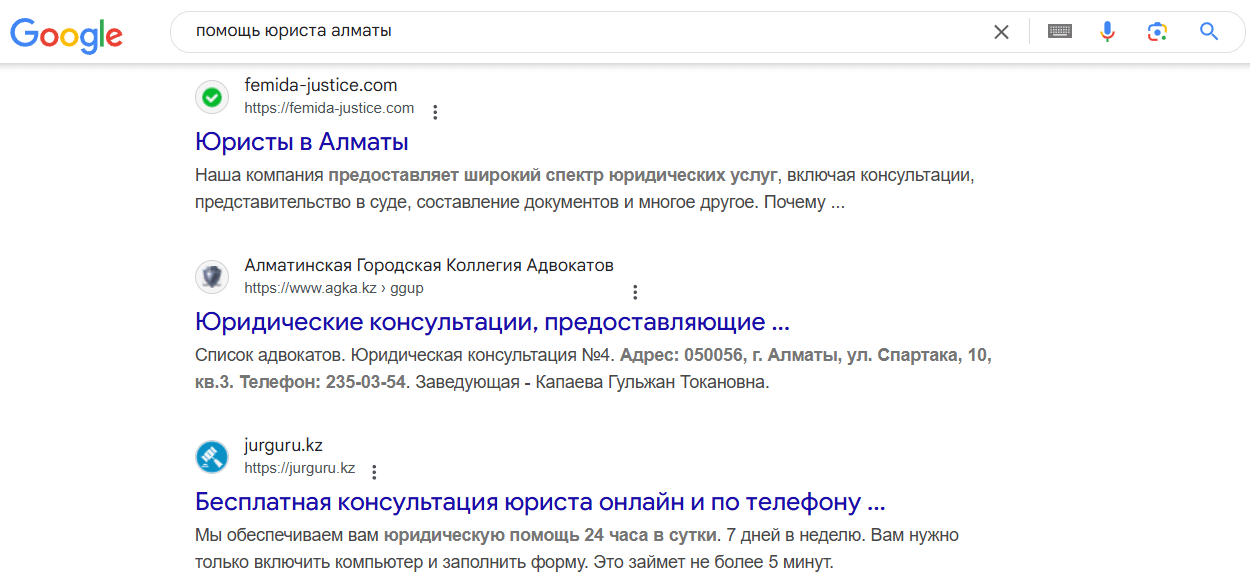Open three-dot menu for agka.kz result

pos(635,292)
